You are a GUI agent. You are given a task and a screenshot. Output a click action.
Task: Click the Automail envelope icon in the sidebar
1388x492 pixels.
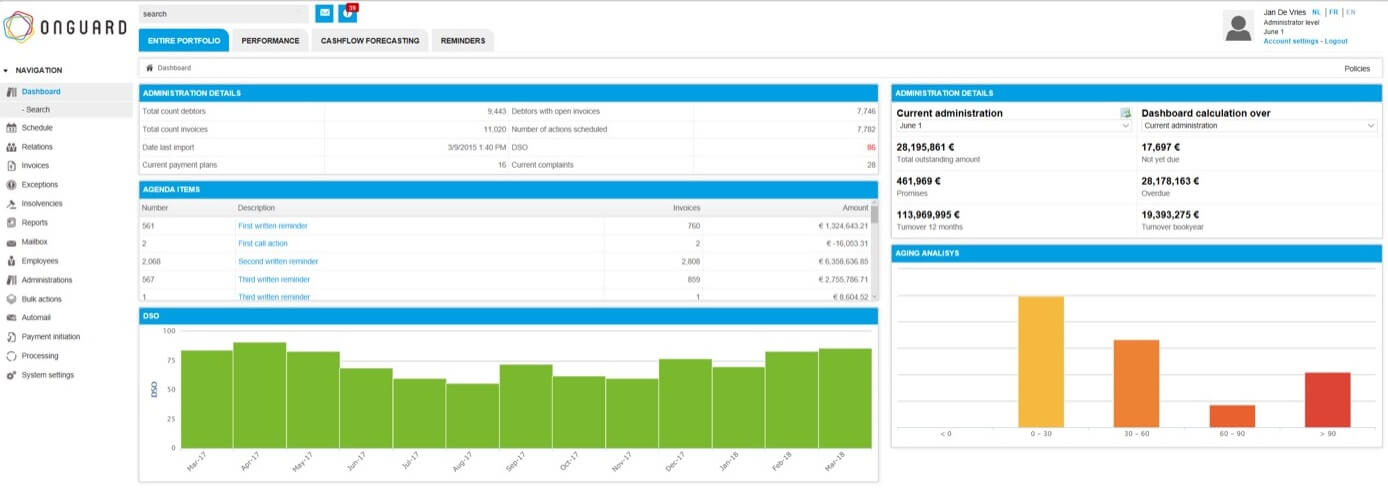[11, 318]
